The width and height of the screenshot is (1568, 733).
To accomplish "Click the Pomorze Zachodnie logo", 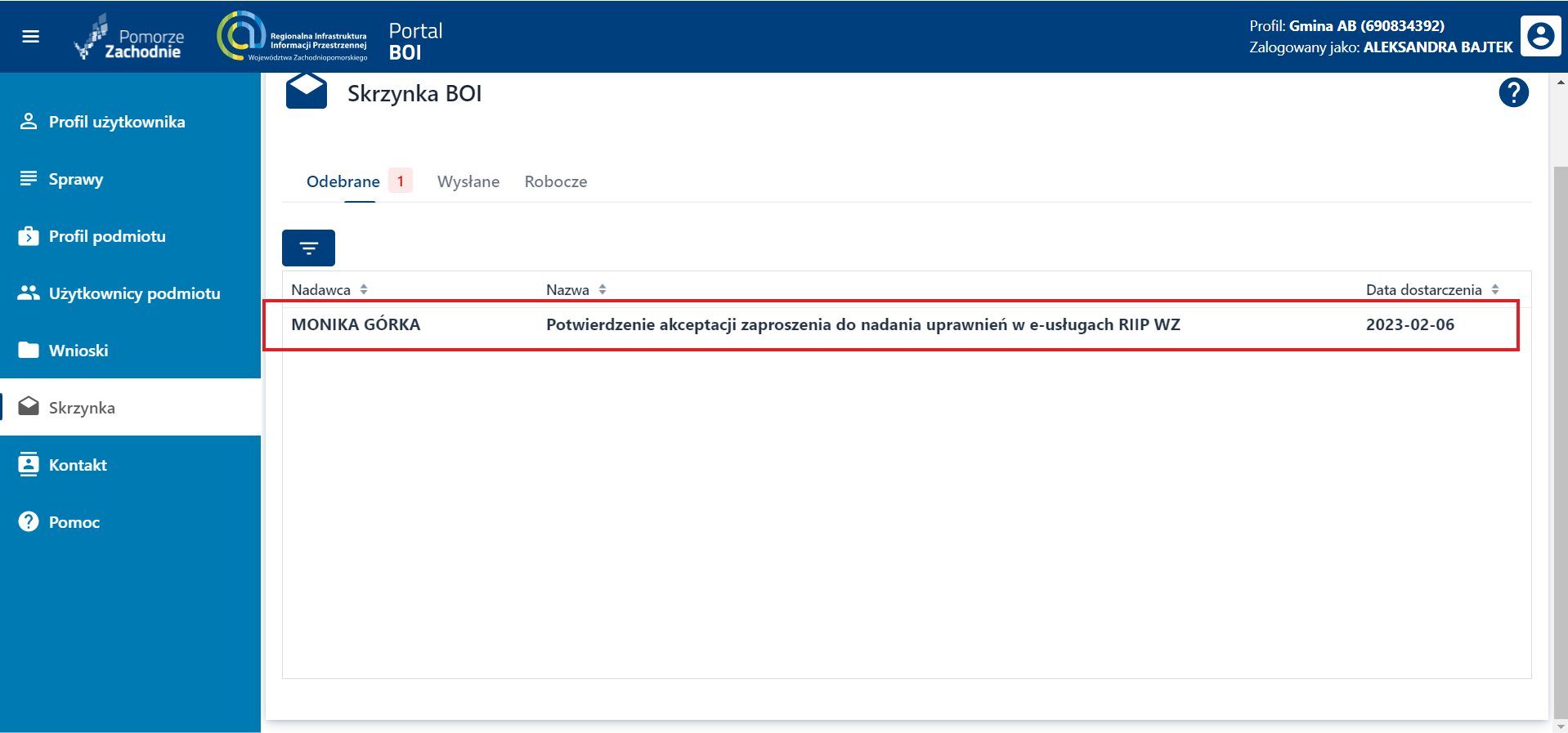I will click(130, 38).
